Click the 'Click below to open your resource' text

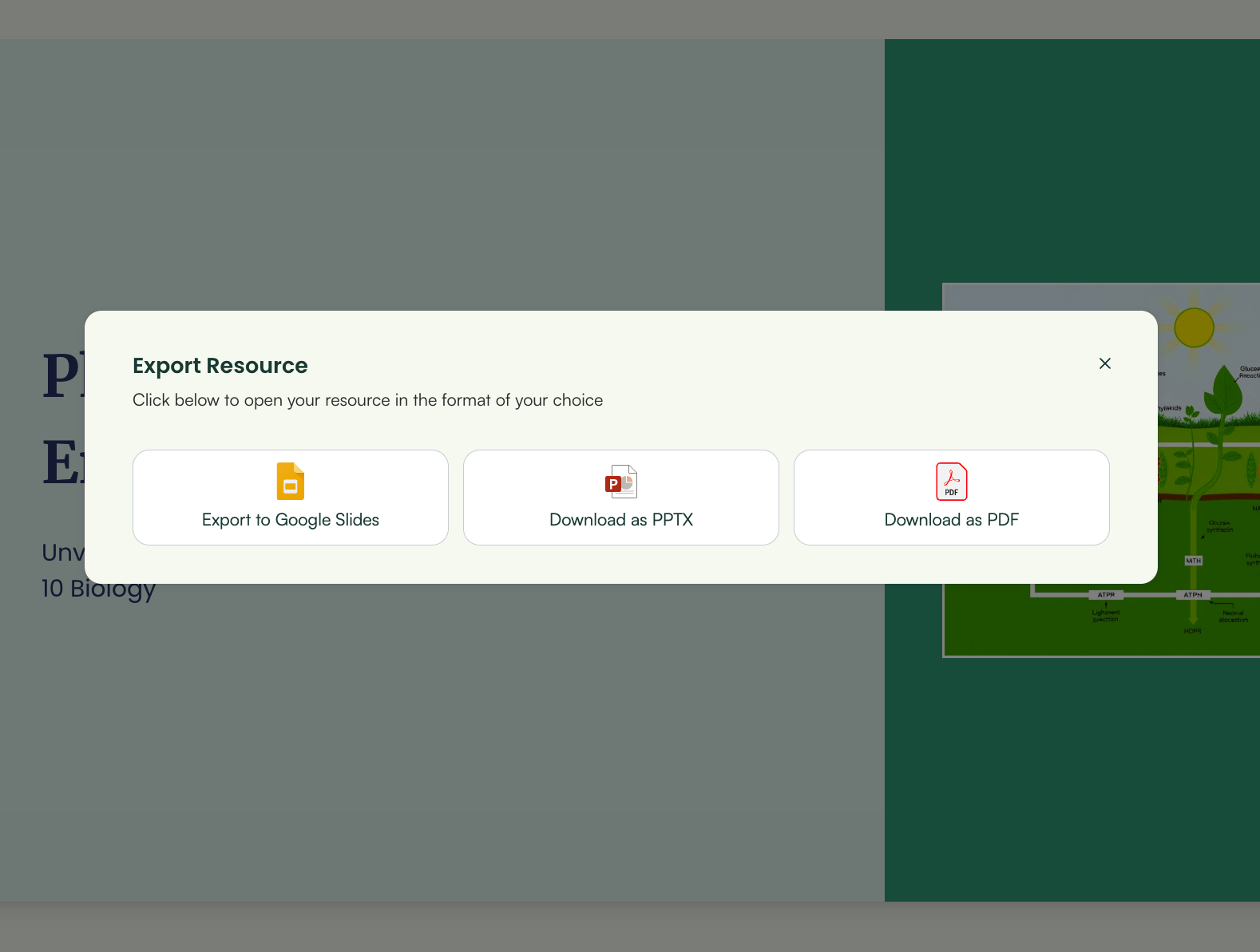coord(368,400)
